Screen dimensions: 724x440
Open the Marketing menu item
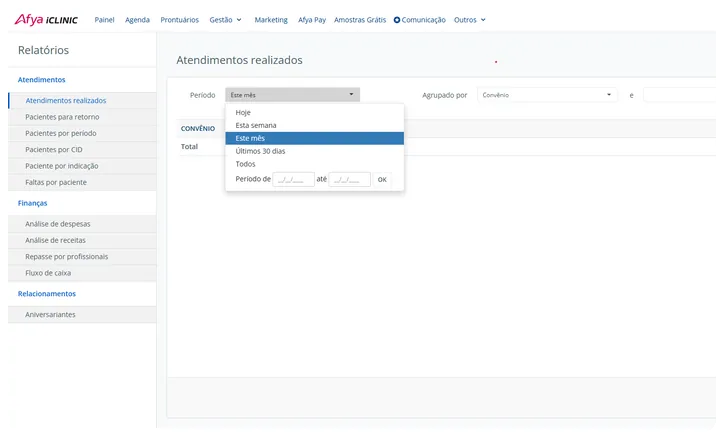pos(271,20)
